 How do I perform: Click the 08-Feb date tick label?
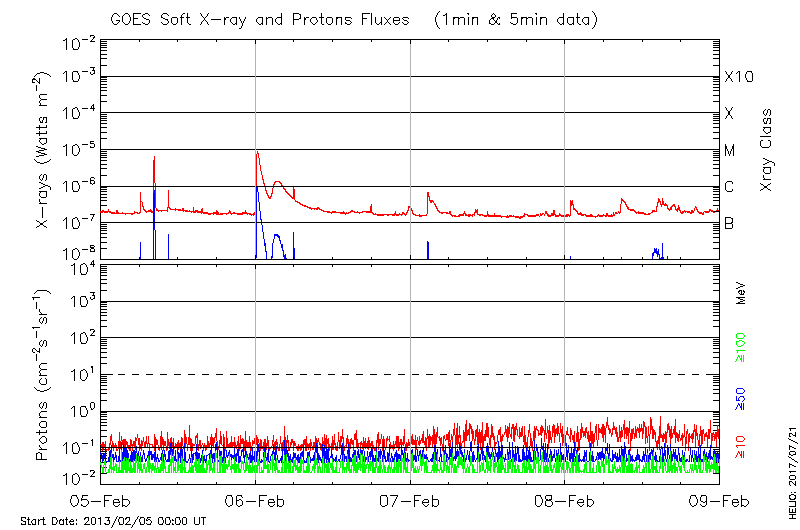pos(565,501)
